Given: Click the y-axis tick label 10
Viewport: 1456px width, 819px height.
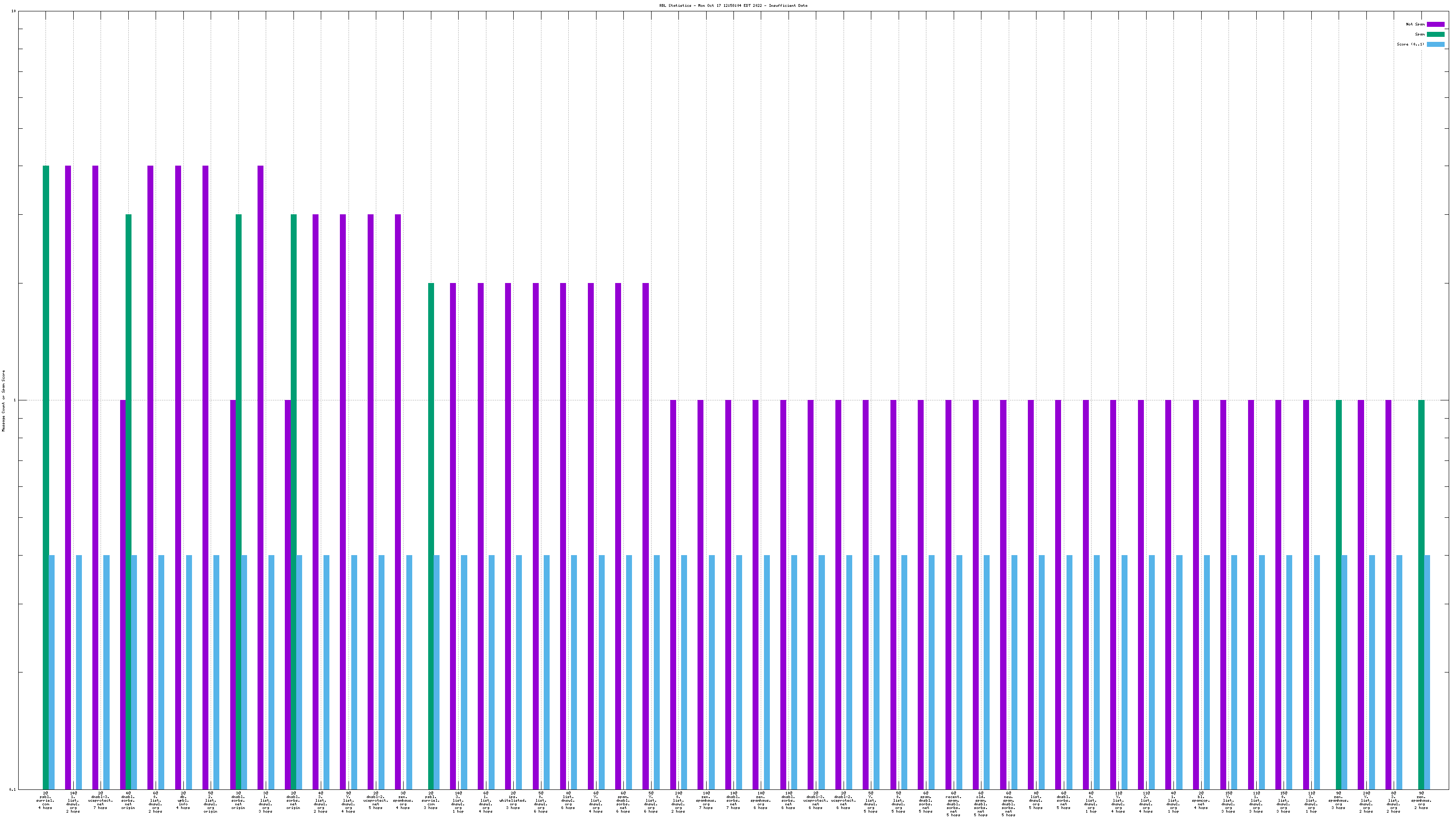Looking at the screenshot, I should pyautogui.click(x=14, y=11).
